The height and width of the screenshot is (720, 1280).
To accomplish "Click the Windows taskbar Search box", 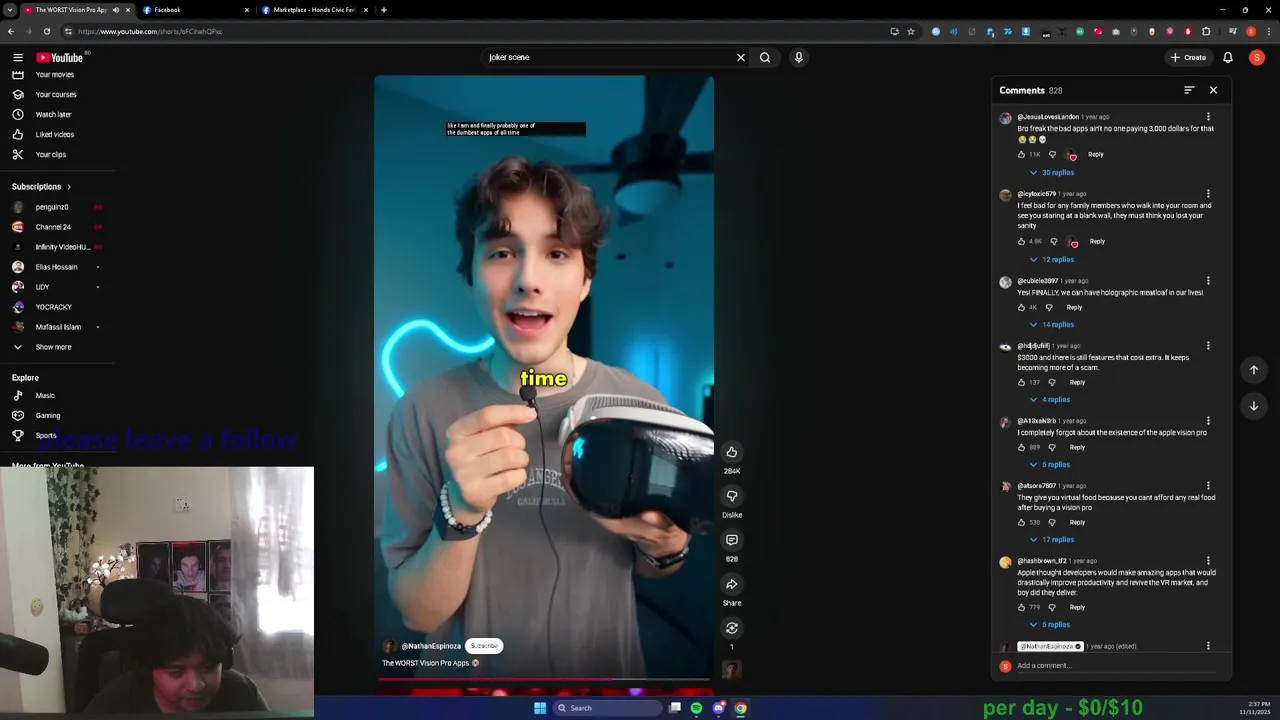I will coord(607,708).
